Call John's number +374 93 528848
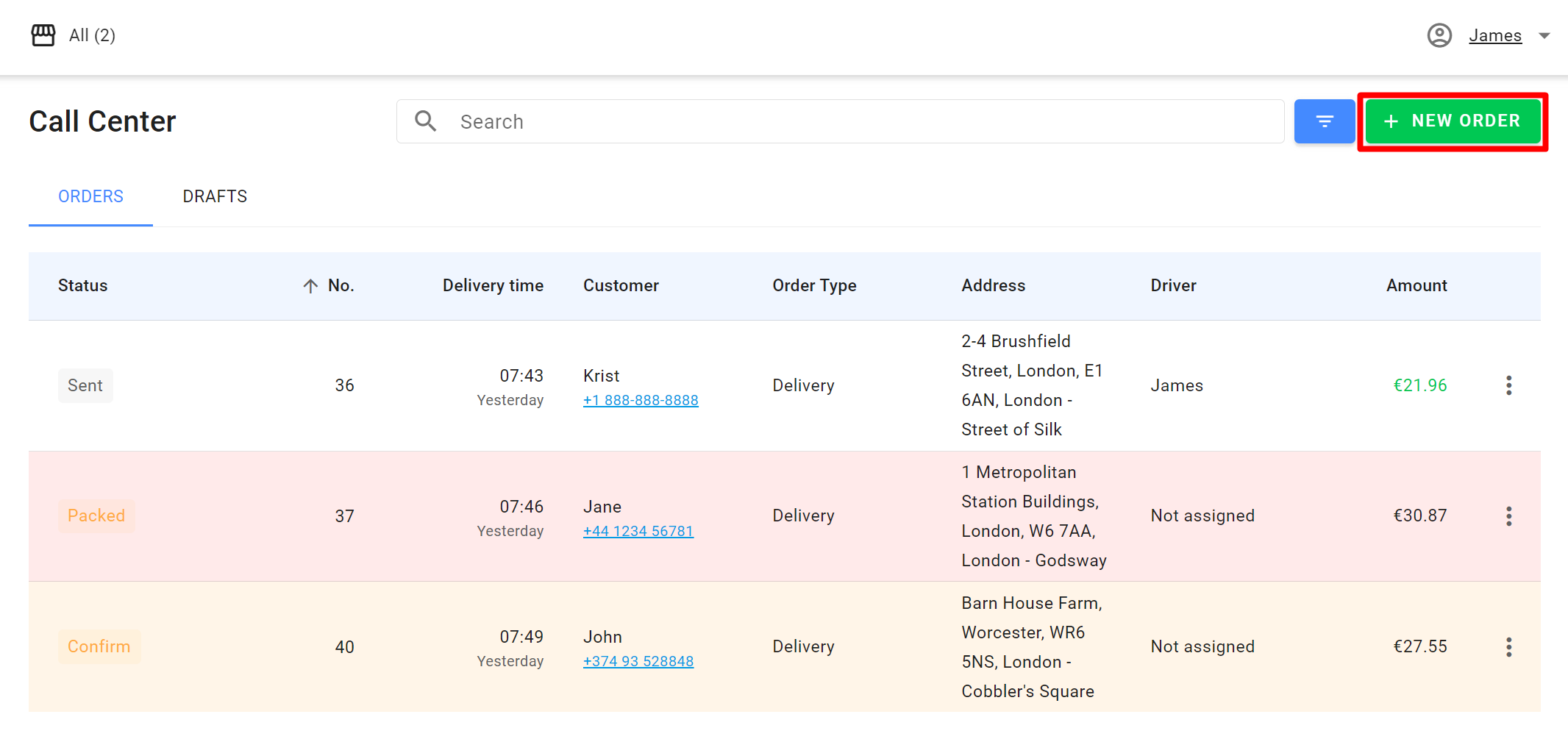 tap(638, 661)
